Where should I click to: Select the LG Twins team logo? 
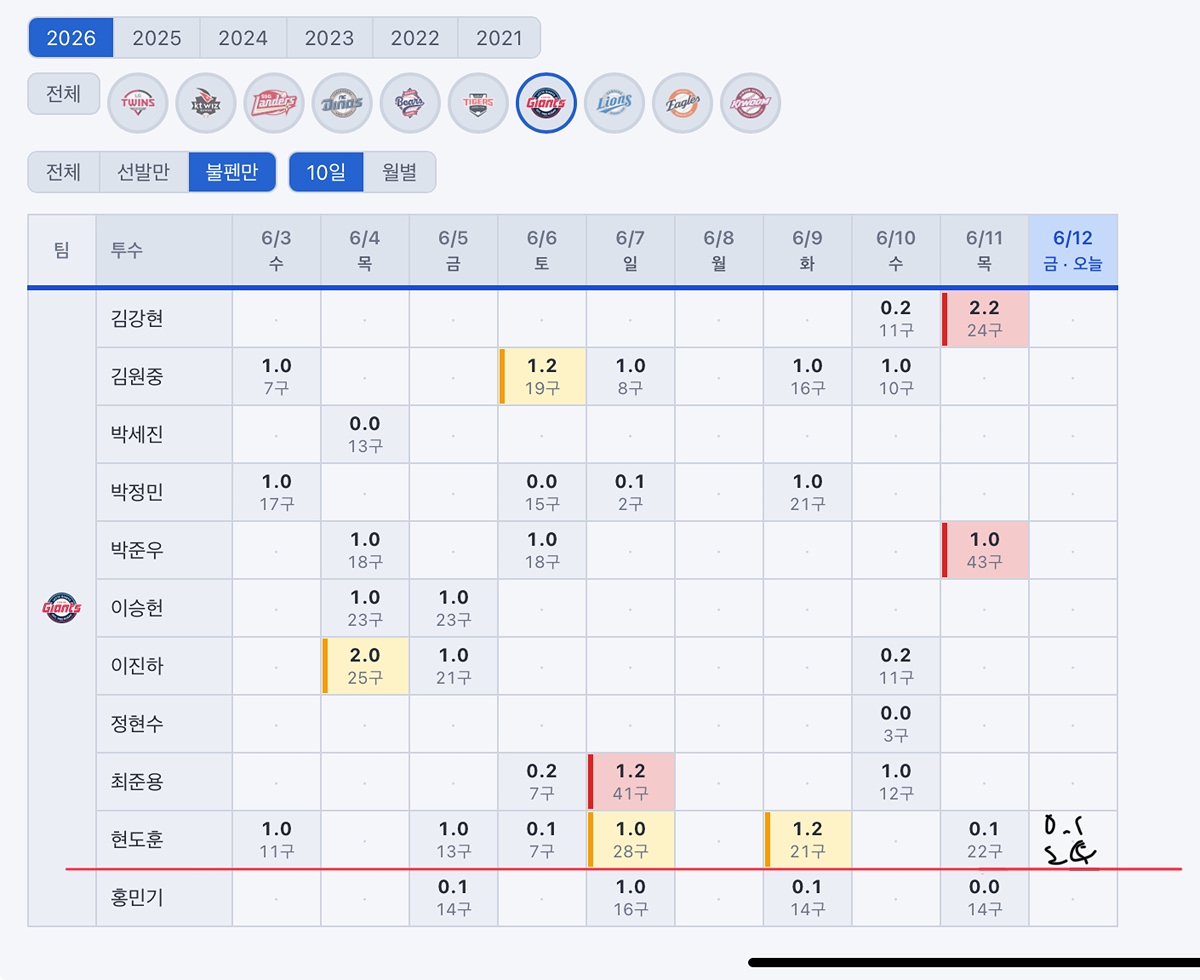point(138,103)
